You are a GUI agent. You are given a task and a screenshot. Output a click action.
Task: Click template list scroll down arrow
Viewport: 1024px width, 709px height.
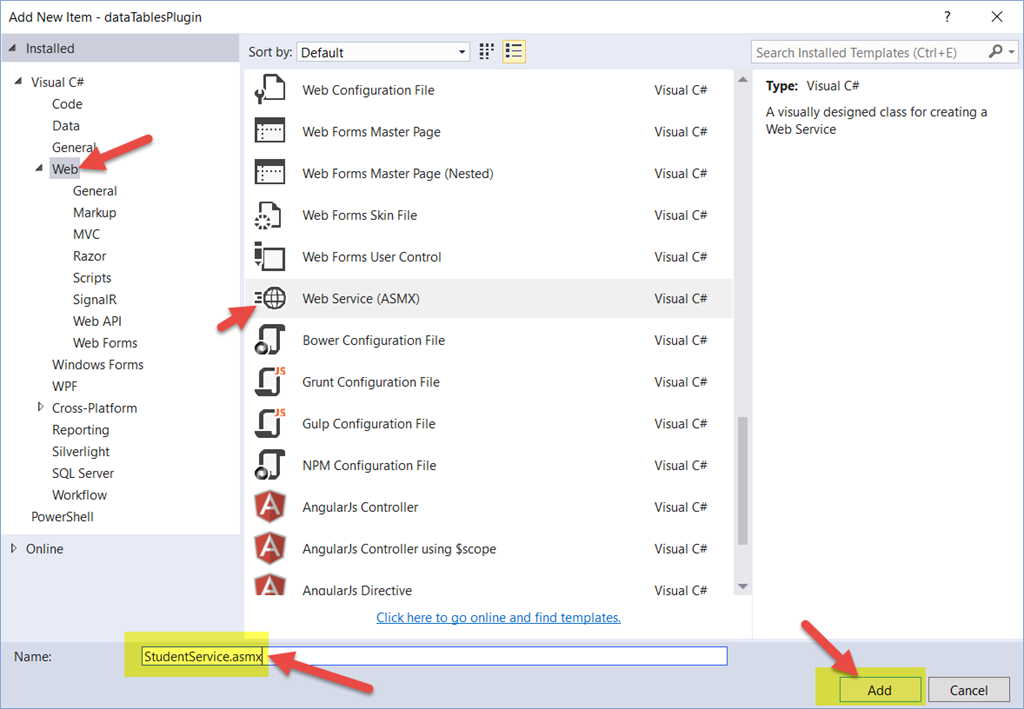coord(743,586)
